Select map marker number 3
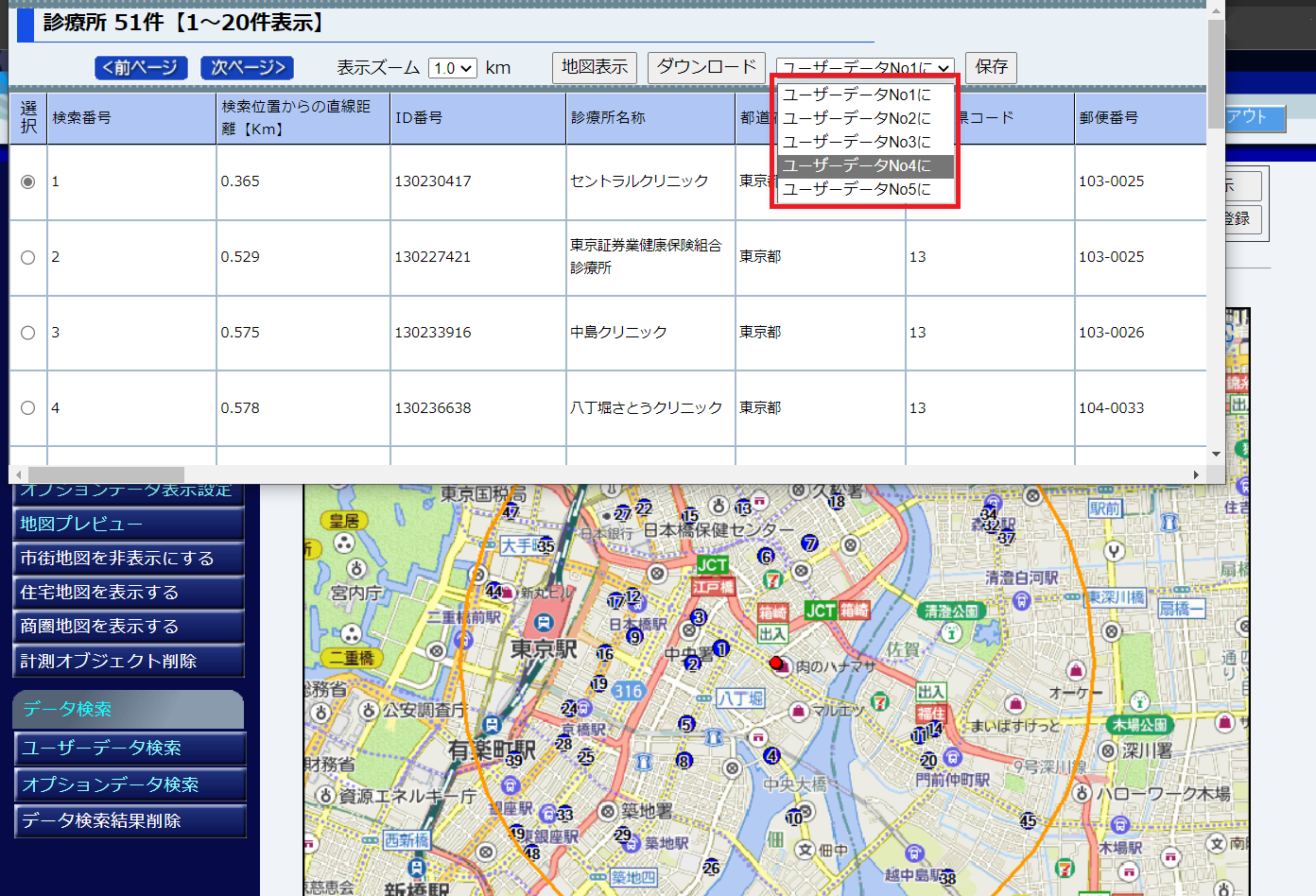 click(x=699, y=617)
